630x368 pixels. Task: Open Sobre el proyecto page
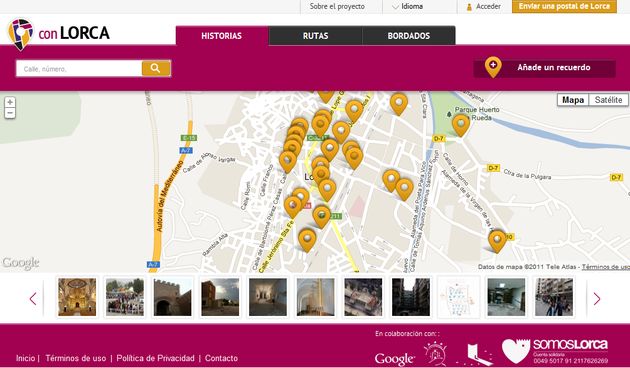click(337, 6)
